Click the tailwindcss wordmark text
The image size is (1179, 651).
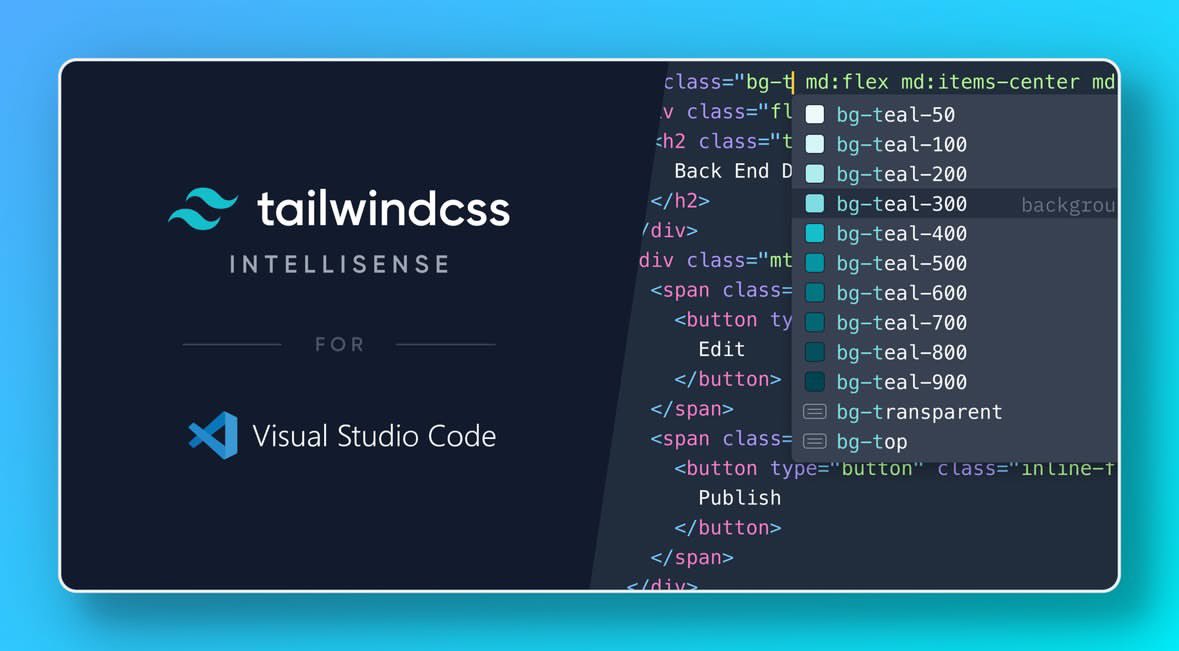pos(383,208)
